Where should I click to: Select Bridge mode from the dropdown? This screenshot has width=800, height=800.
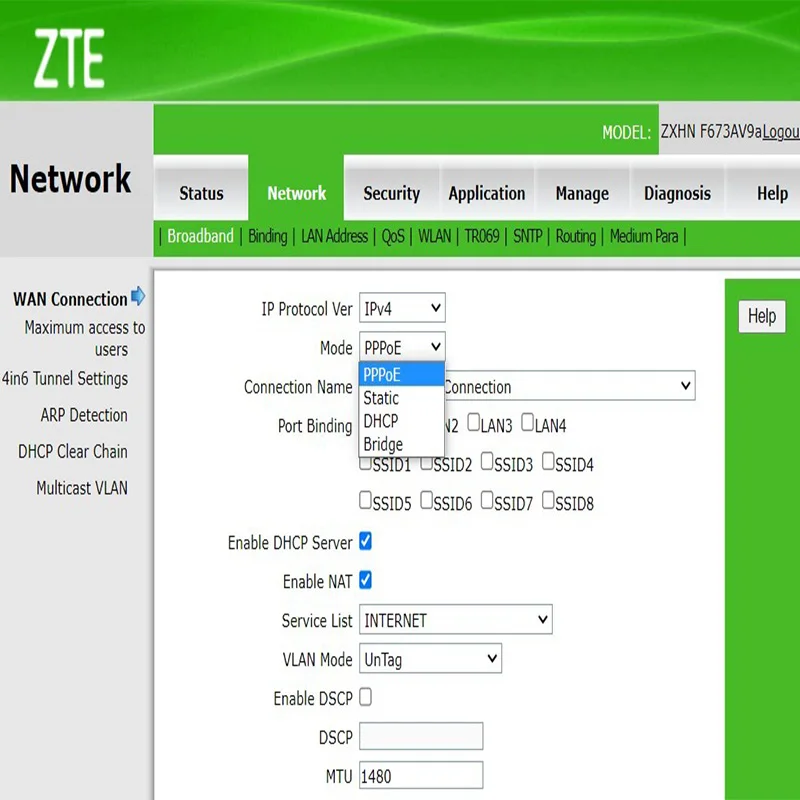click(383, 444)
